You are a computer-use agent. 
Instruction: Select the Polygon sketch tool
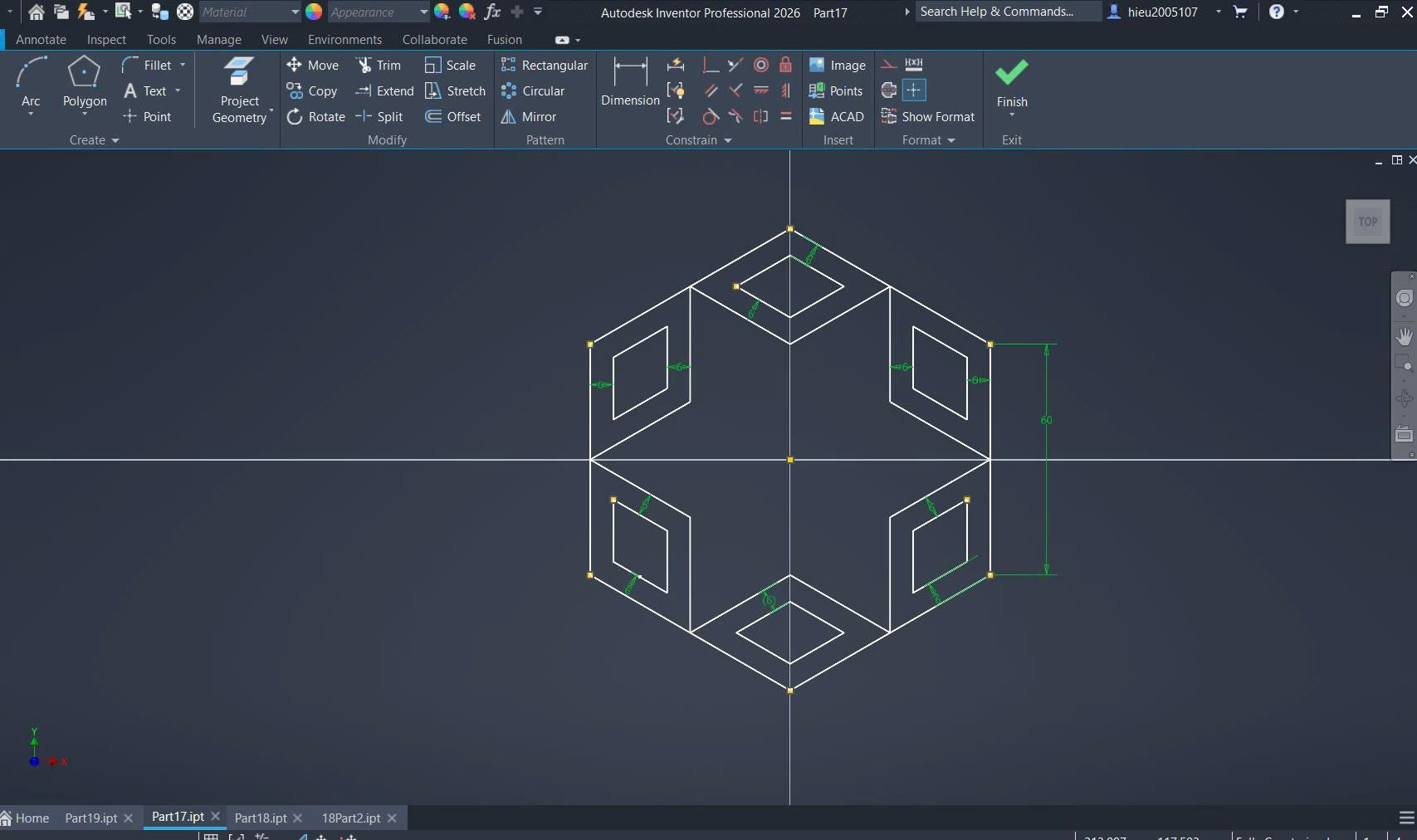(84, 83)
